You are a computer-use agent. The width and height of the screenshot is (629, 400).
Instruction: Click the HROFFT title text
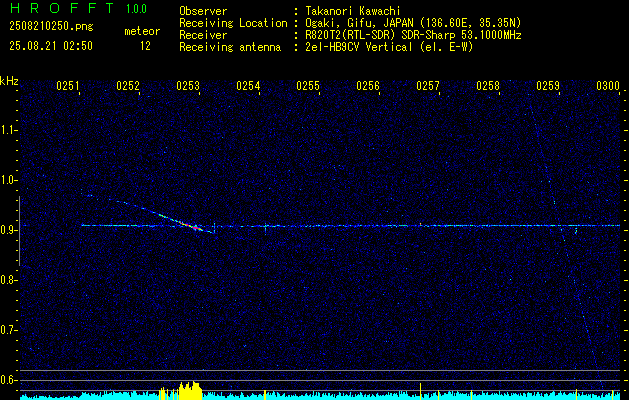tap(61, 8)
